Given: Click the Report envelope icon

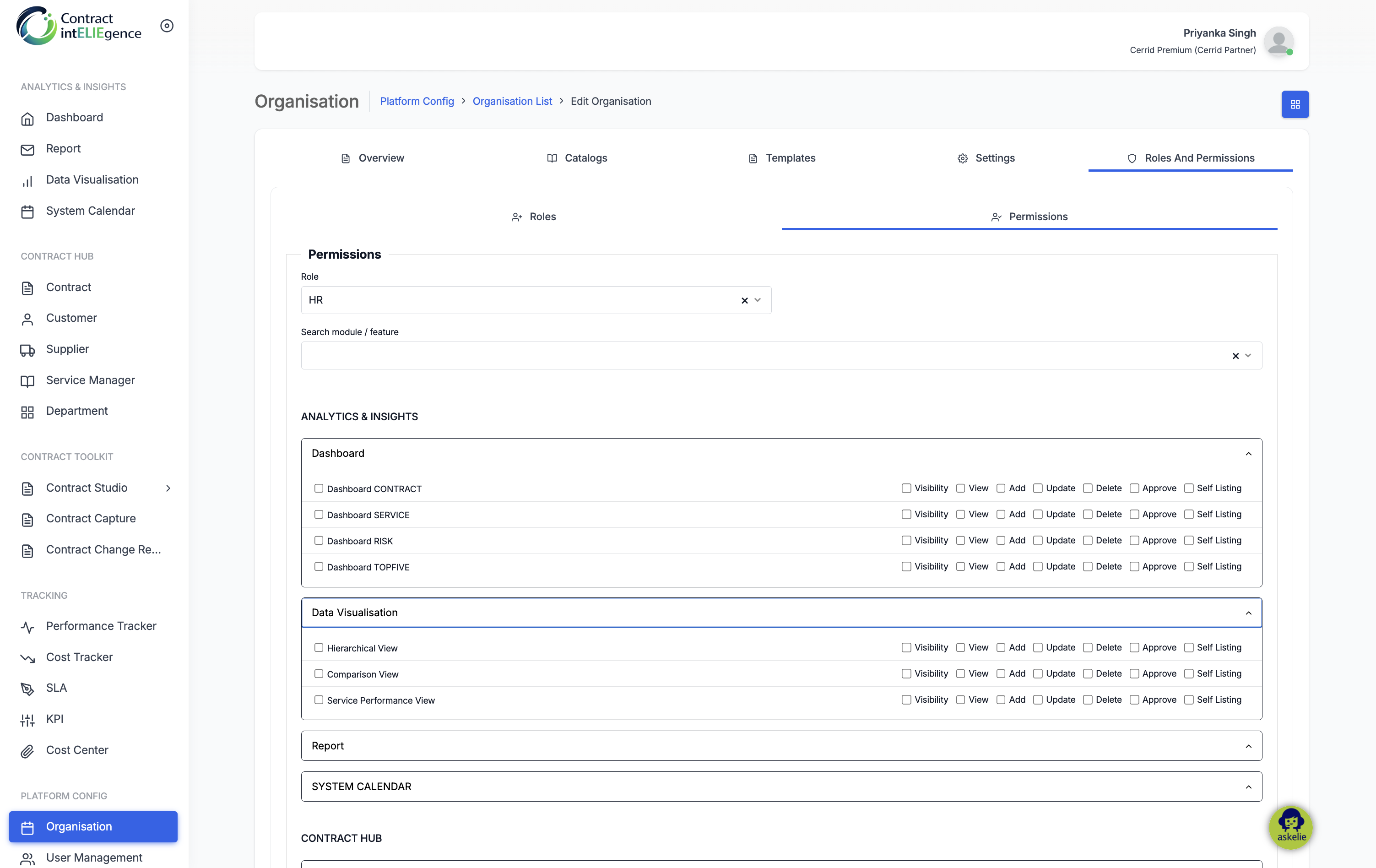Looking at the screenshot, I should tap(27, 149).
